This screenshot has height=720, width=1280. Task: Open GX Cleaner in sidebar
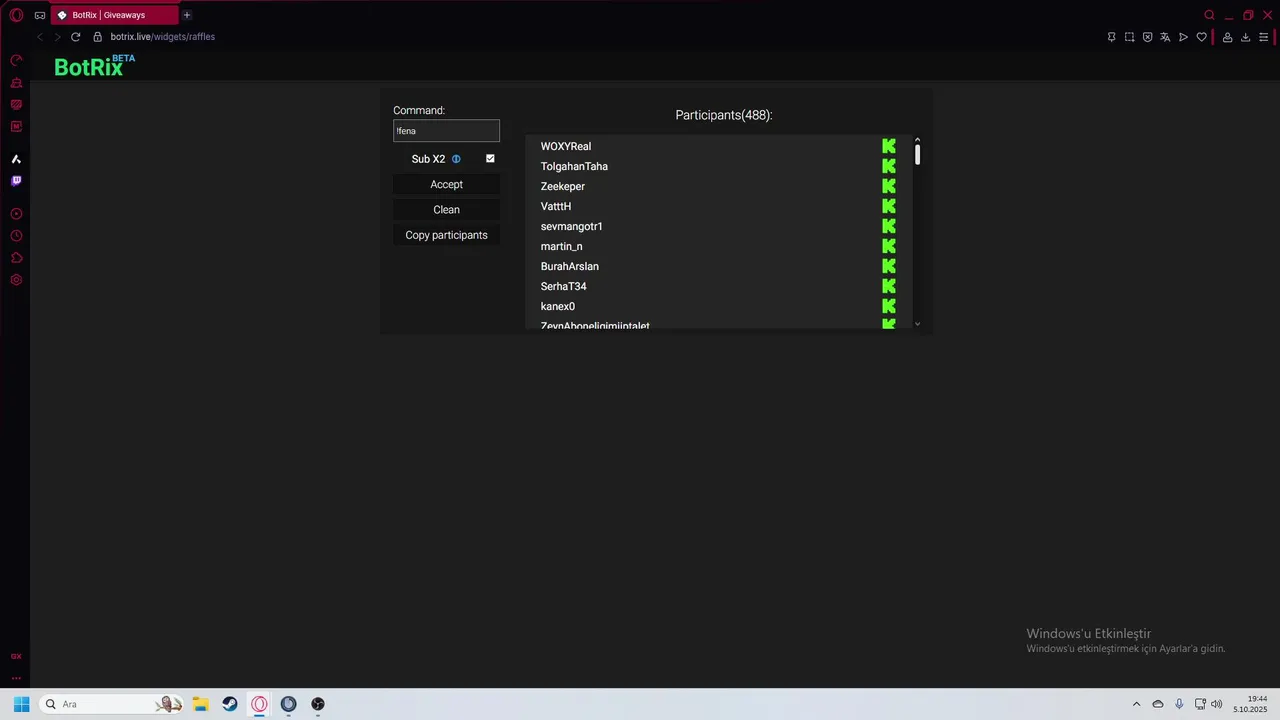pos(16,83)
